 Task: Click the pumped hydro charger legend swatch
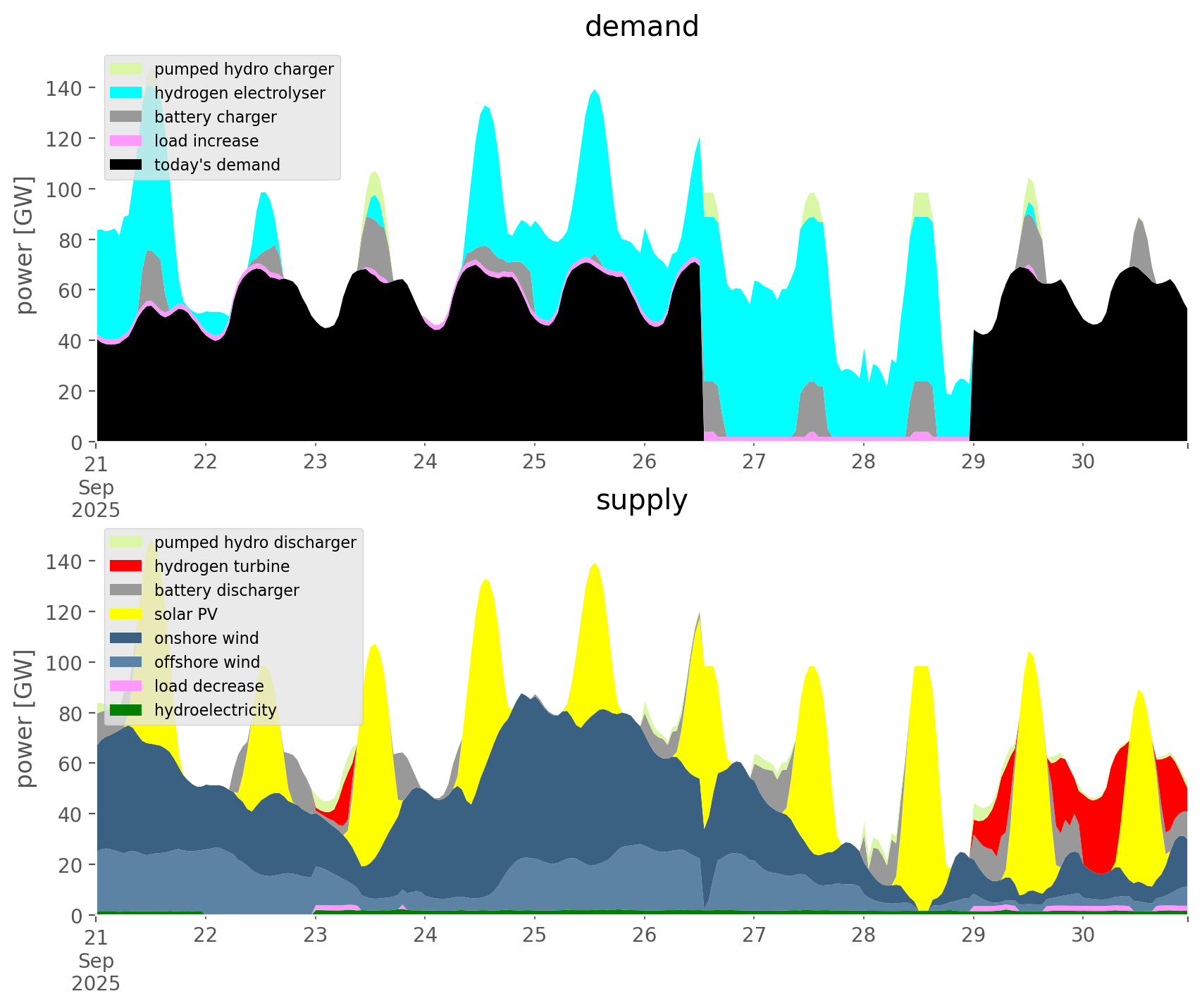click(127, 69)
